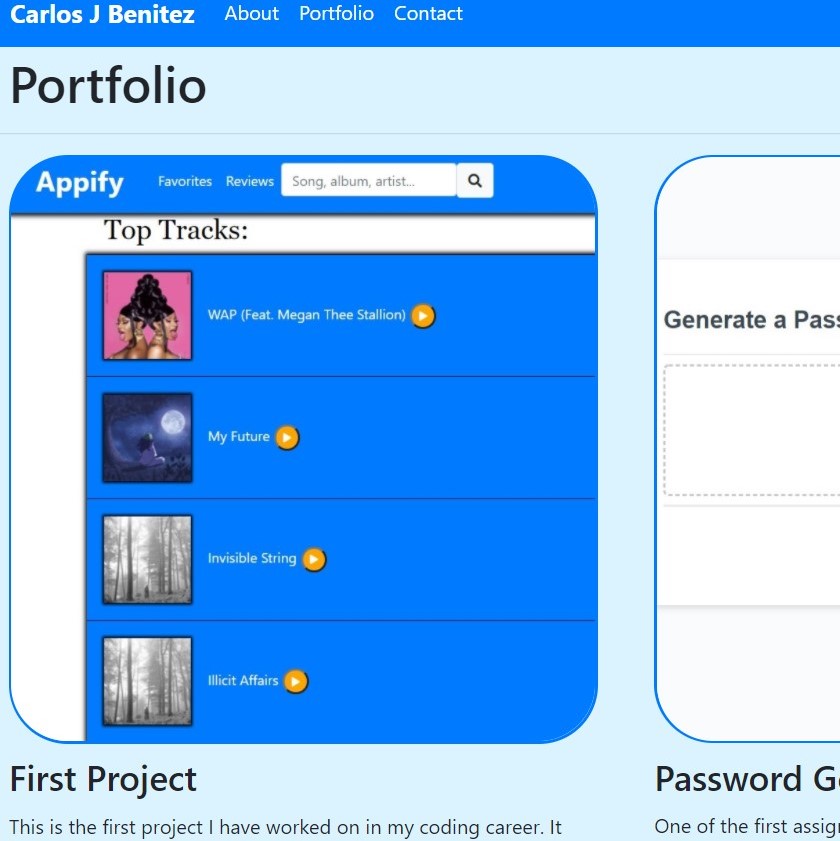The image size is (840, 841).
Task: Click the Carlos J Benitez brand link
Action: tap(102, 14)
